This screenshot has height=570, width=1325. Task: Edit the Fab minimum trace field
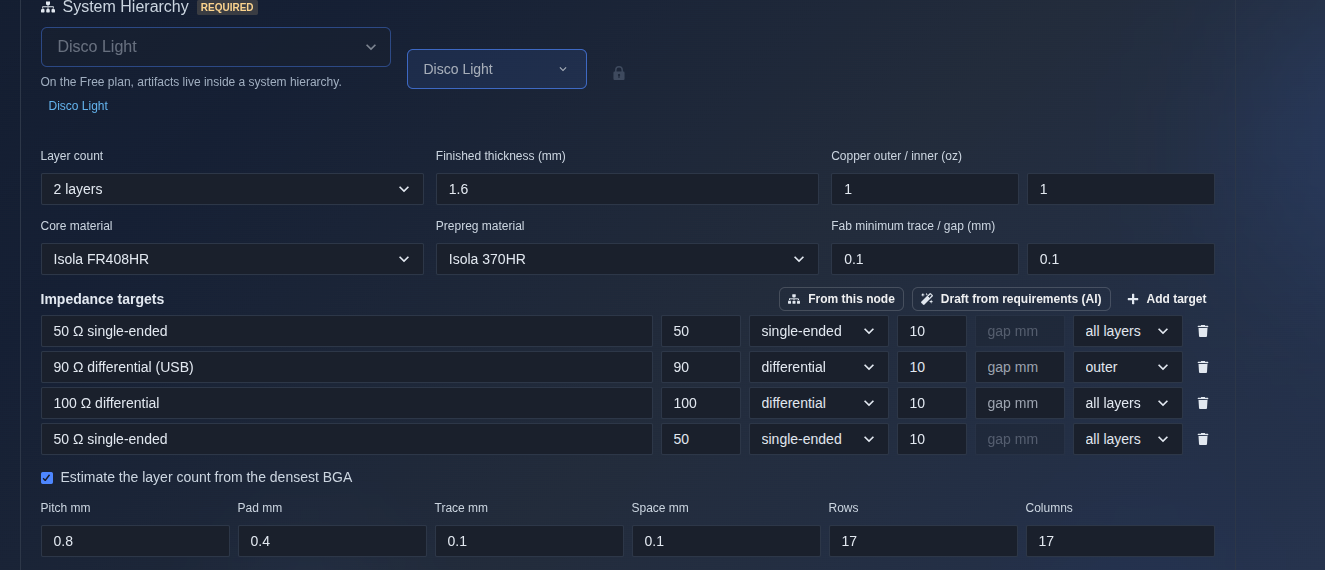[925, 259]
